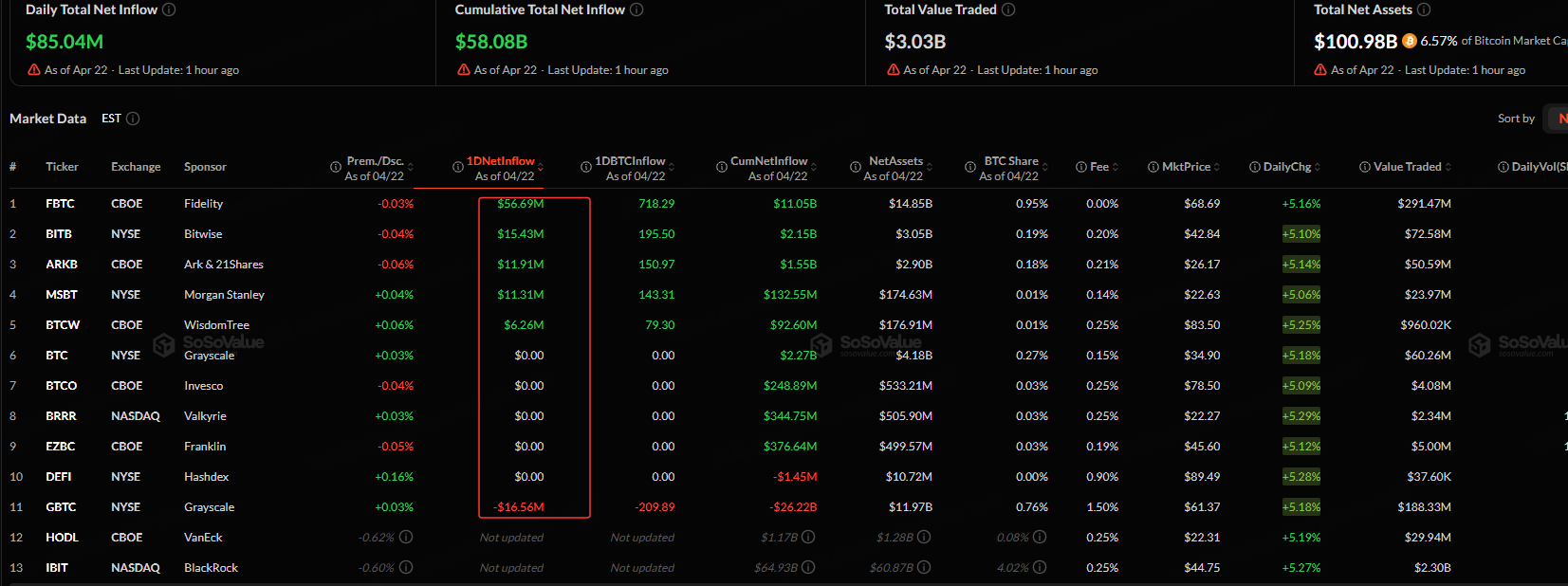1568x586 pixels.
Task: Toggle sort arrows on 1DNetInflow column
Action: 541,167
